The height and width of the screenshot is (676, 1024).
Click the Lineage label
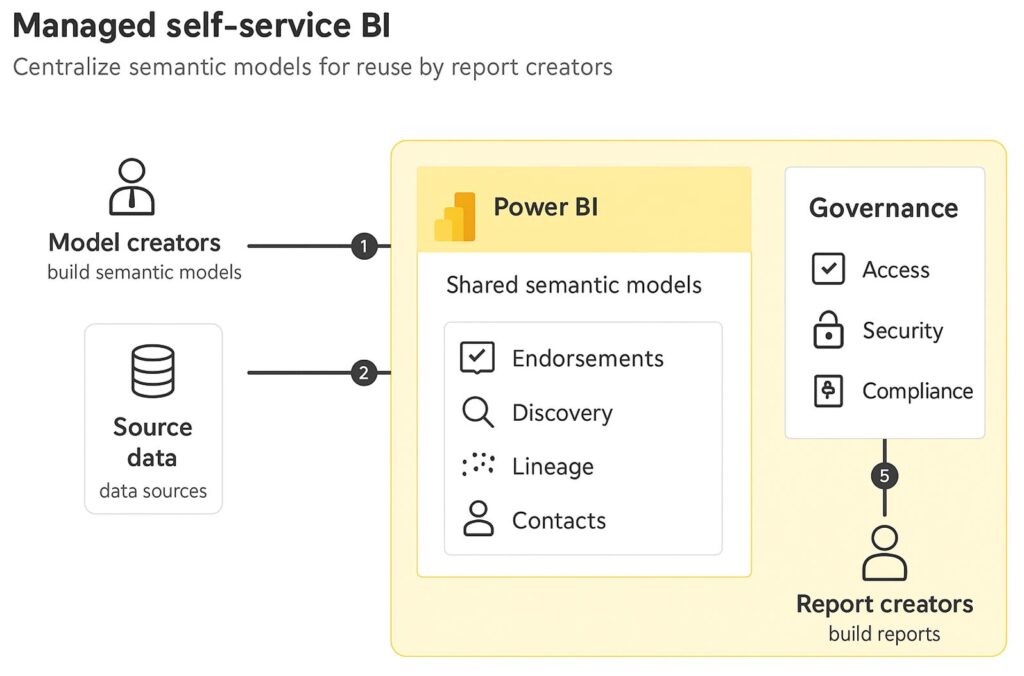click(x=552, y=466)
